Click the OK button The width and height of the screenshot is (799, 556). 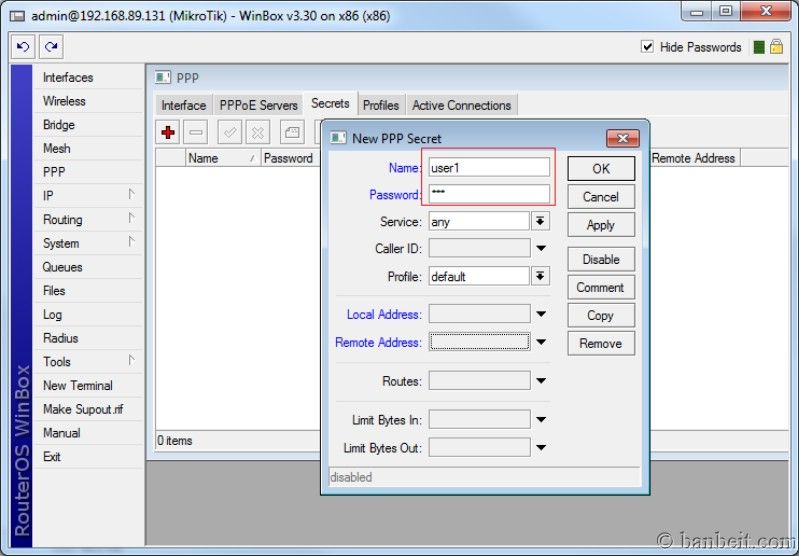coord(601,169)
